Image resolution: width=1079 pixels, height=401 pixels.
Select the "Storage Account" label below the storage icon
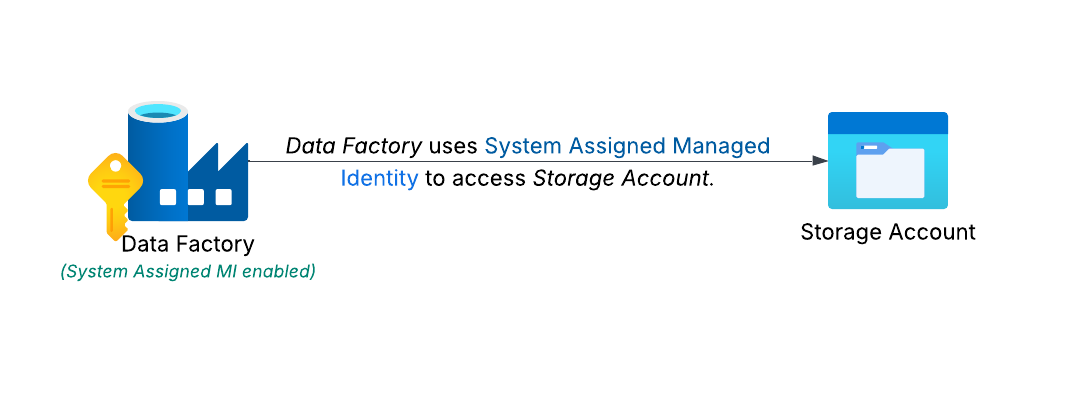pos(887,232)
